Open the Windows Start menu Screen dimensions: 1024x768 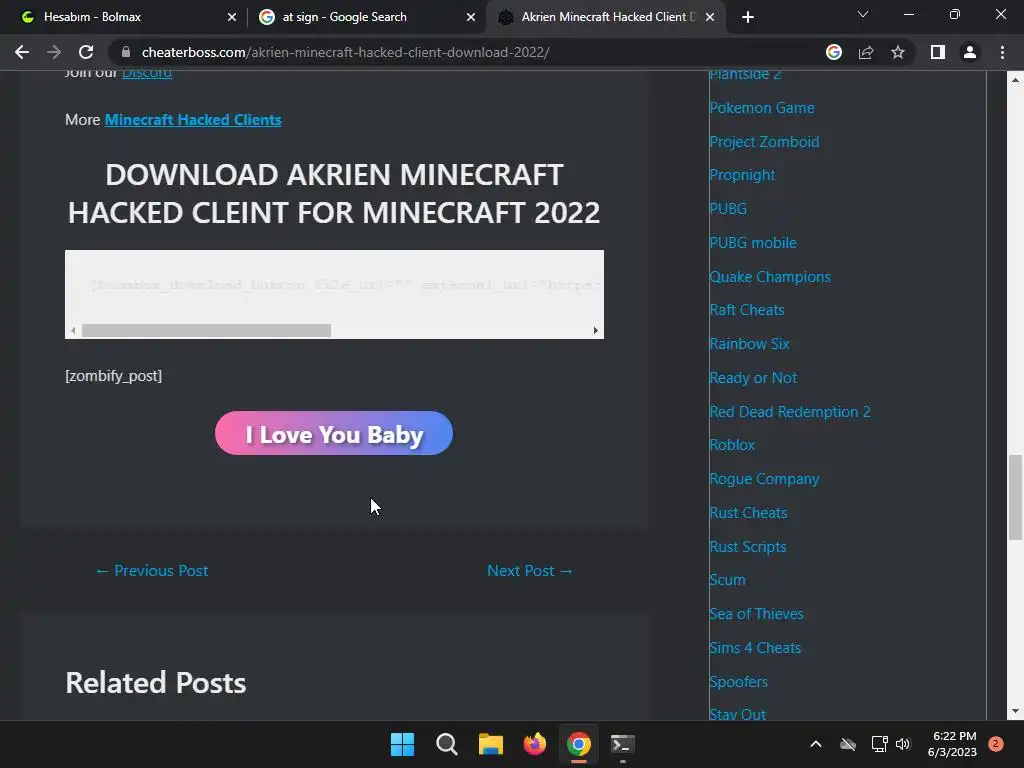[402, 744]
